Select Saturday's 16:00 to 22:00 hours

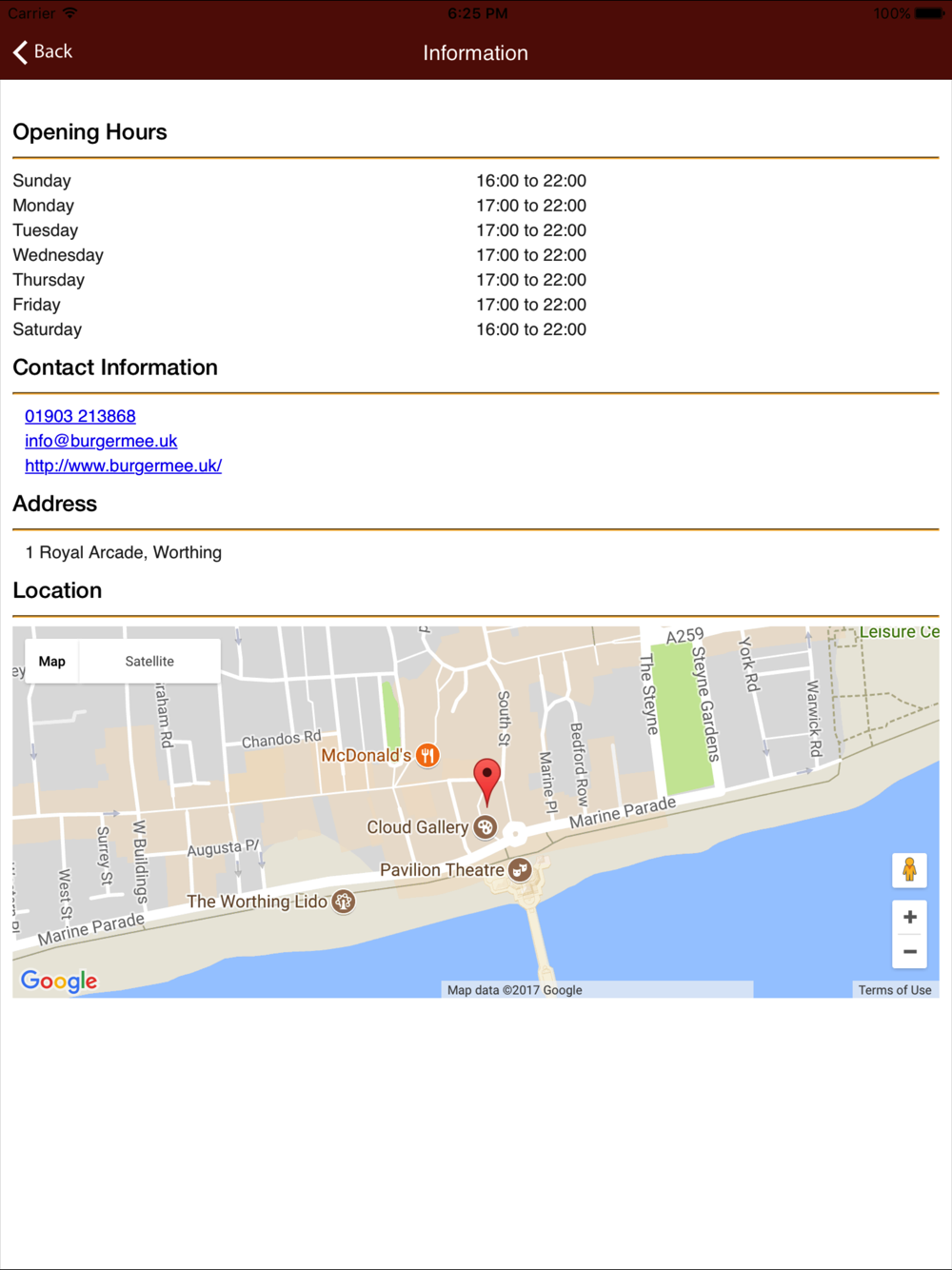pos(531,329)
